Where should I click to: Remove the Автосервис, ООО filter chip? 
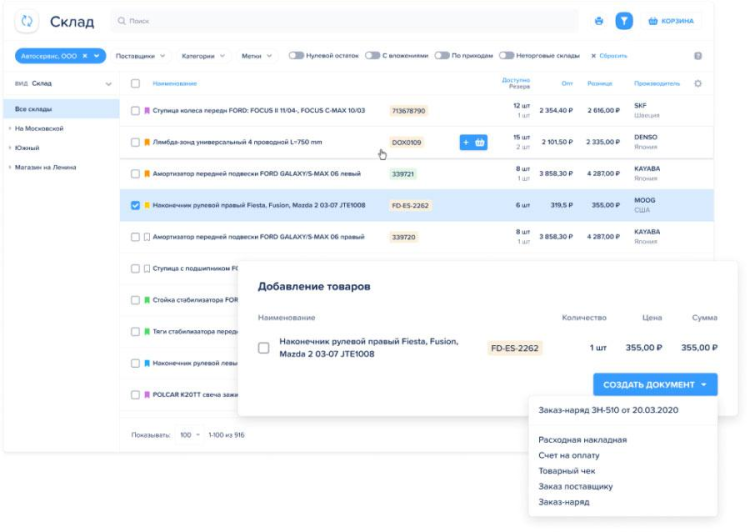(85, 56)
